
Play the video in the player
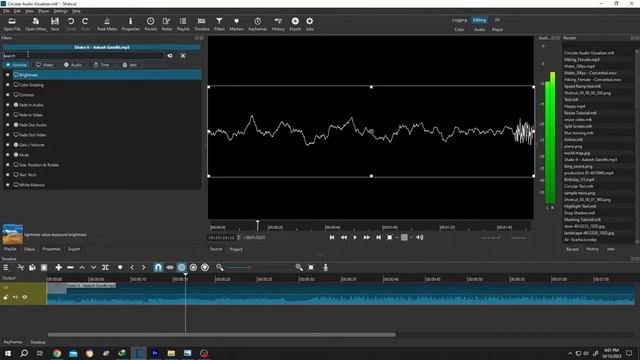coord(355,237)
